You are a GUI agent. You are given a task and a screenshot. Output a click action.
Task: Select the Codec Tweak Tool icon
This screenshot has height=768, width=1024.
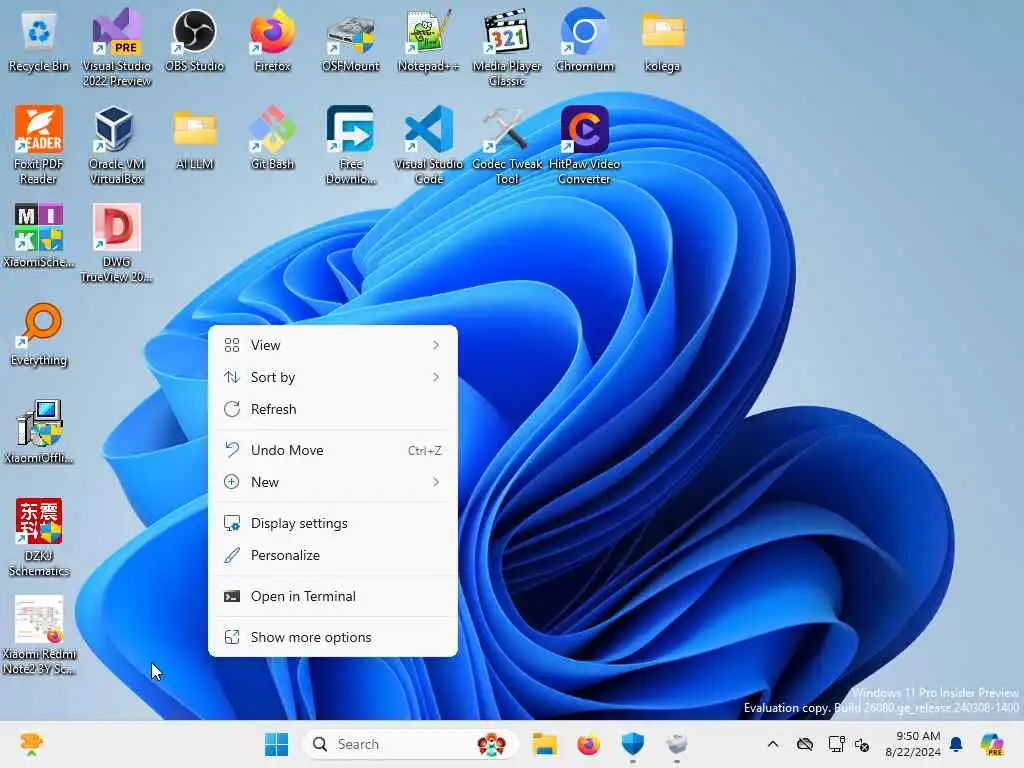click(x=507, y=145)
